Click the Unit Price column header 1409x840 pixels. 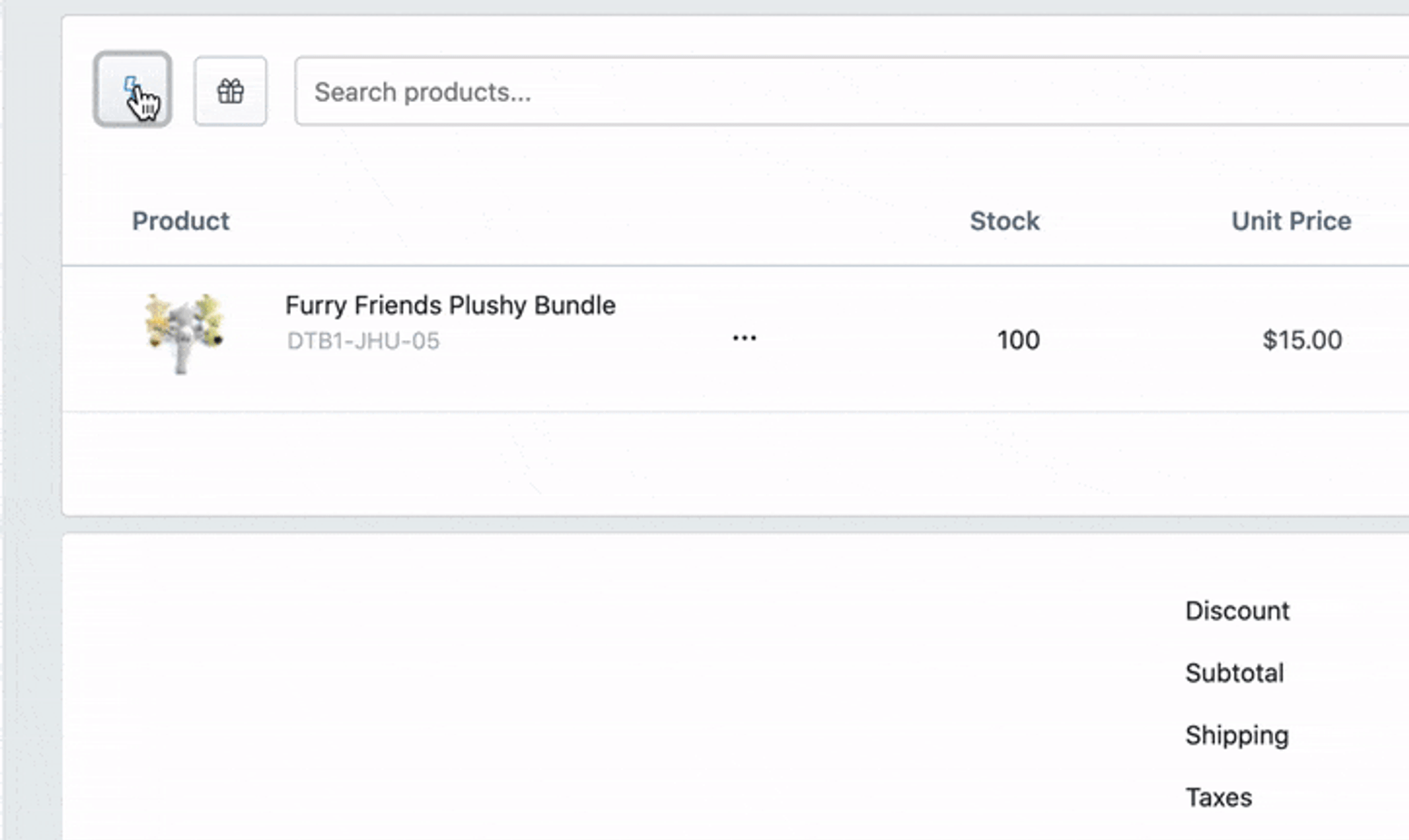point(1291,221)
